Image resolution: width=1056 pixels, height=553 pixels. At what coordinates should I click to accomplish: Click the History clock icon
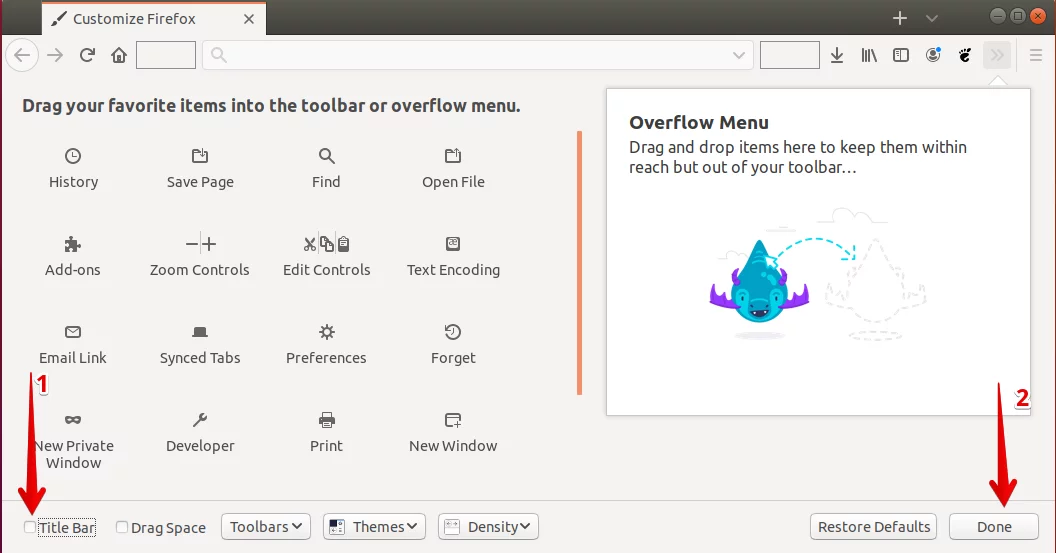coord(73,156)
